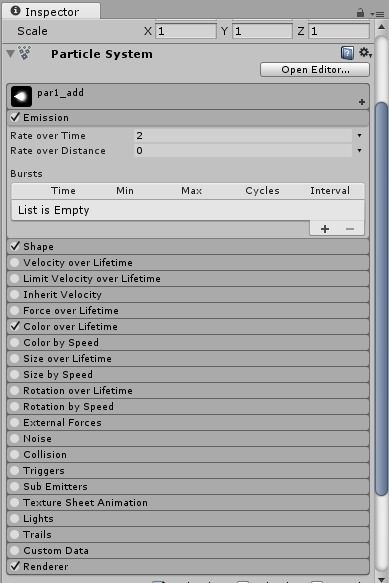Open the Inspector panel options menu icon
Screen dimensions: 389x583
(x=377, y=14)
